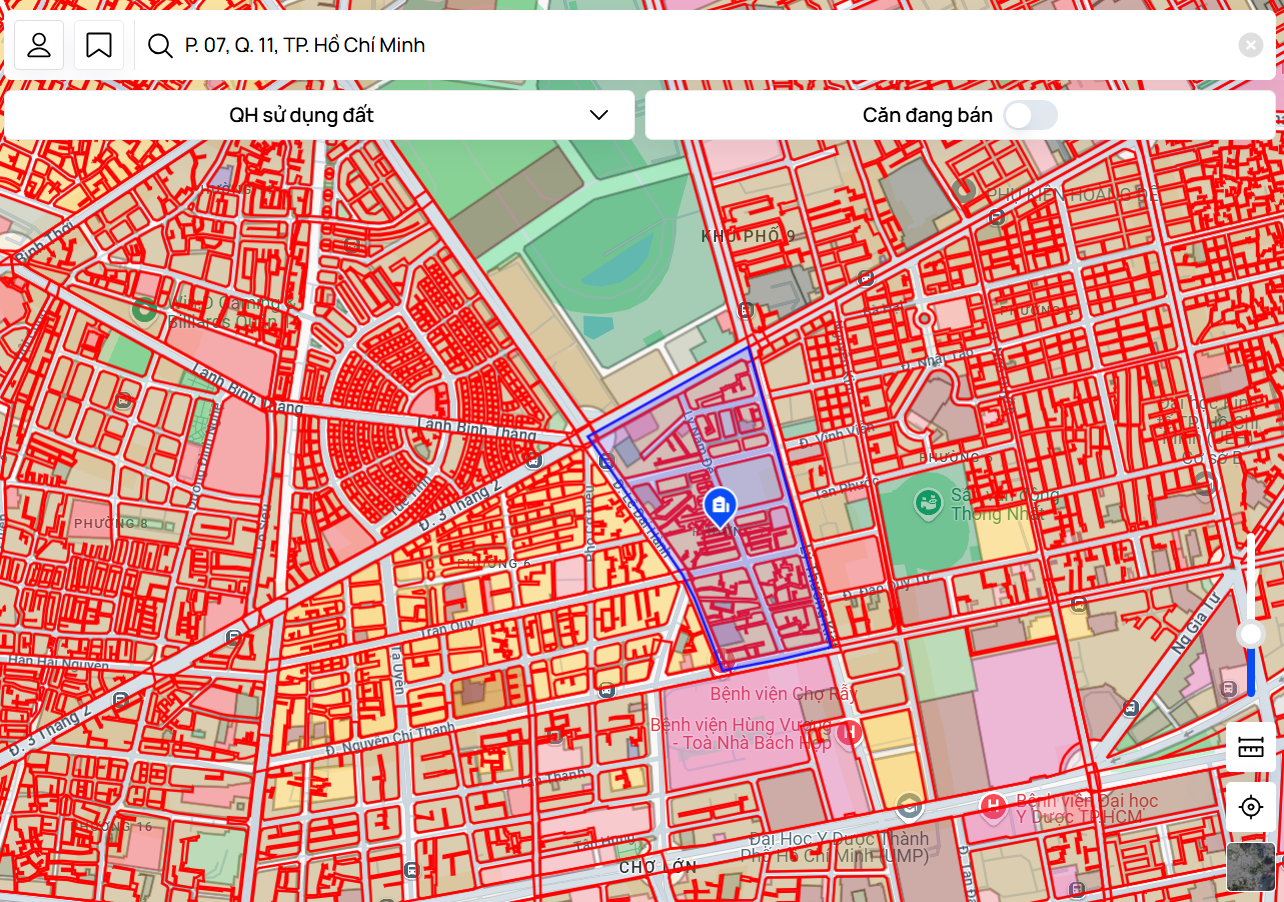The image size is (1284, 902).
Task: Select the ruler measure distance tool
Action: click(x=1251, y=747)
